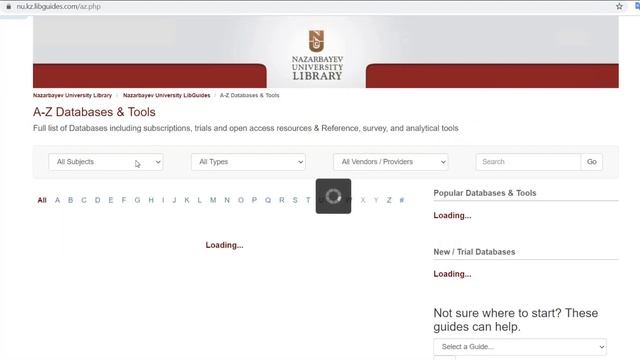Filter databases by the # symbol
The height and width of the screenshot is (360, 640).
click(402, 200)
